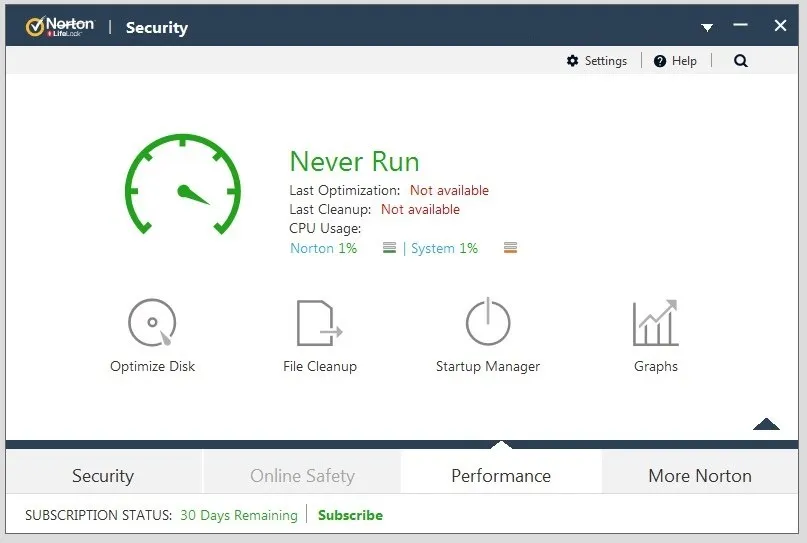Close the Norton Security window
The image size is (807, 543).
[780, 25]
